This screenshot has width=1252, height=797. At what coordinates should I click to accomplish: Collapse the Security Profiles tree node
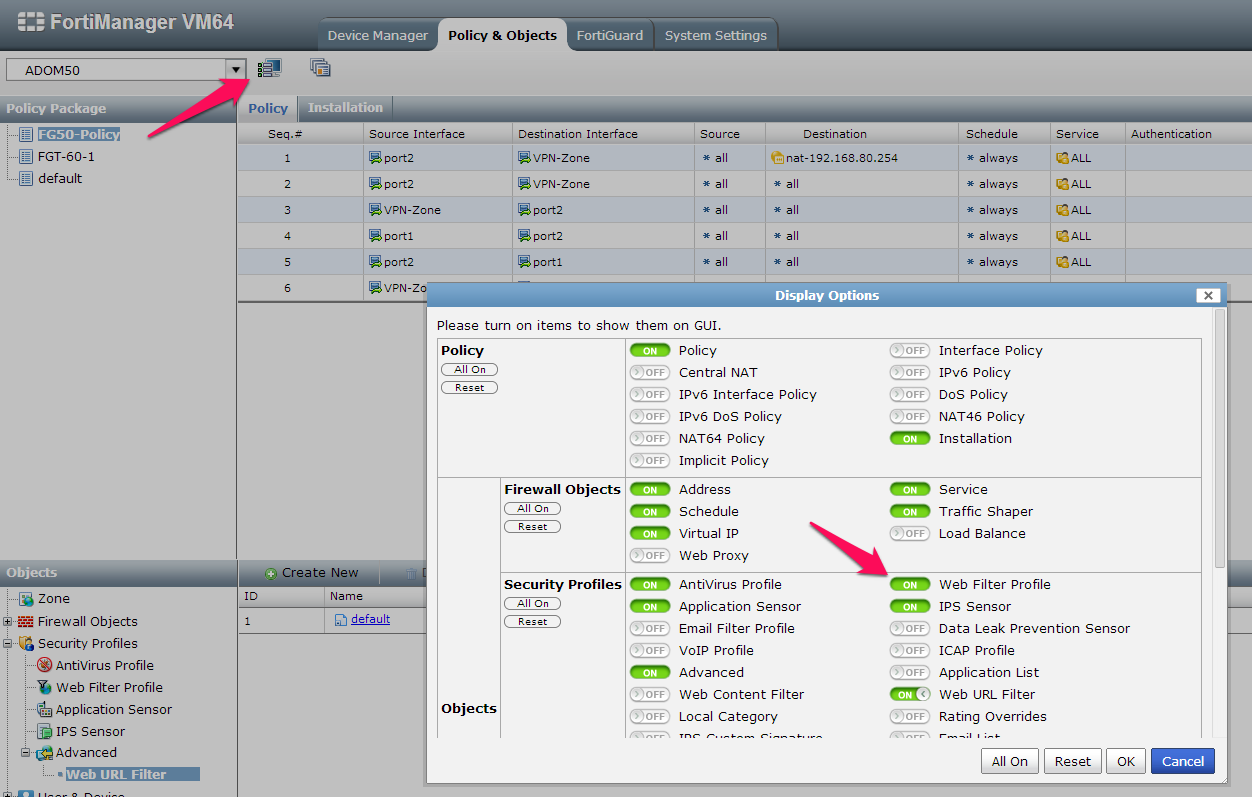click(8, 644)
